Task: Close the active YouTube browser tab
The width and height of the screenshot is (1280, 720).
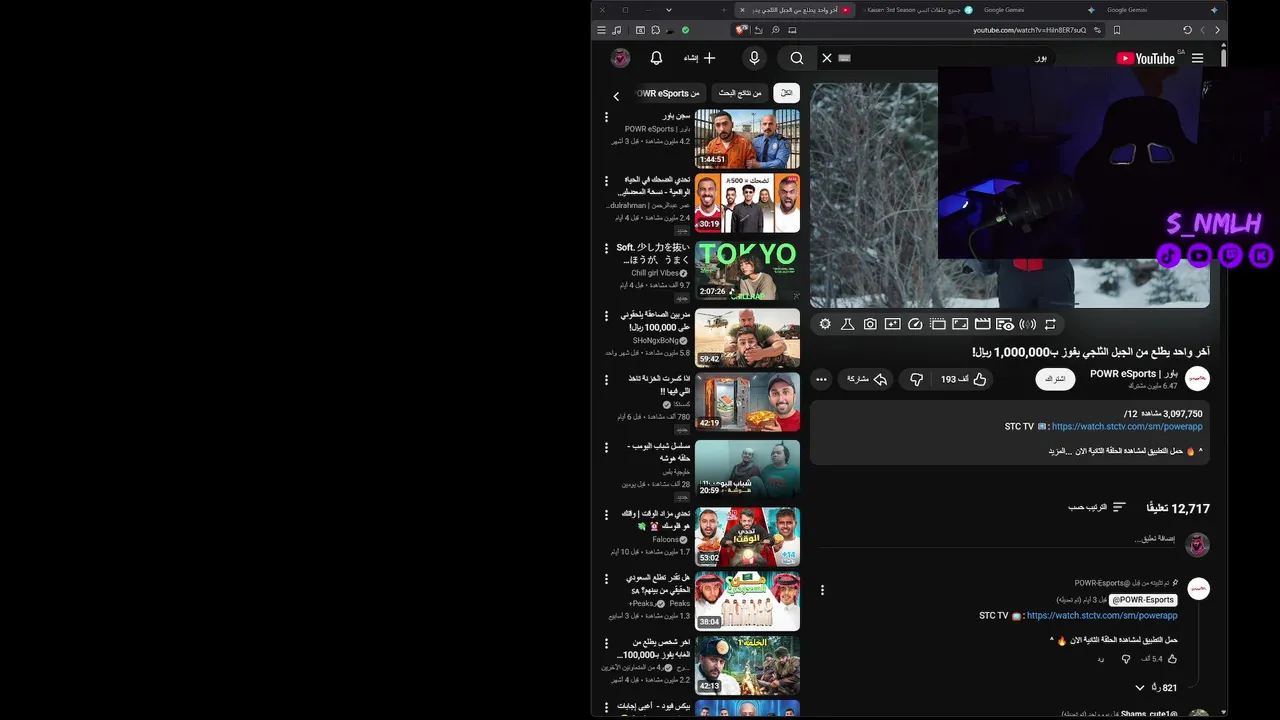Action: (742, 10)
